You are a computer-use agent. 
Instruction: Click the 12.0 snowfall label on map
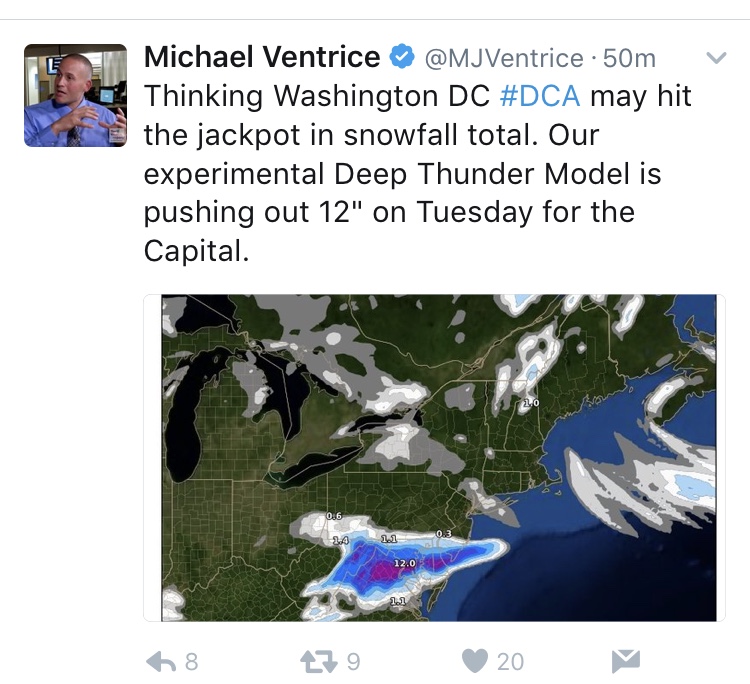[x=405, y=563]
